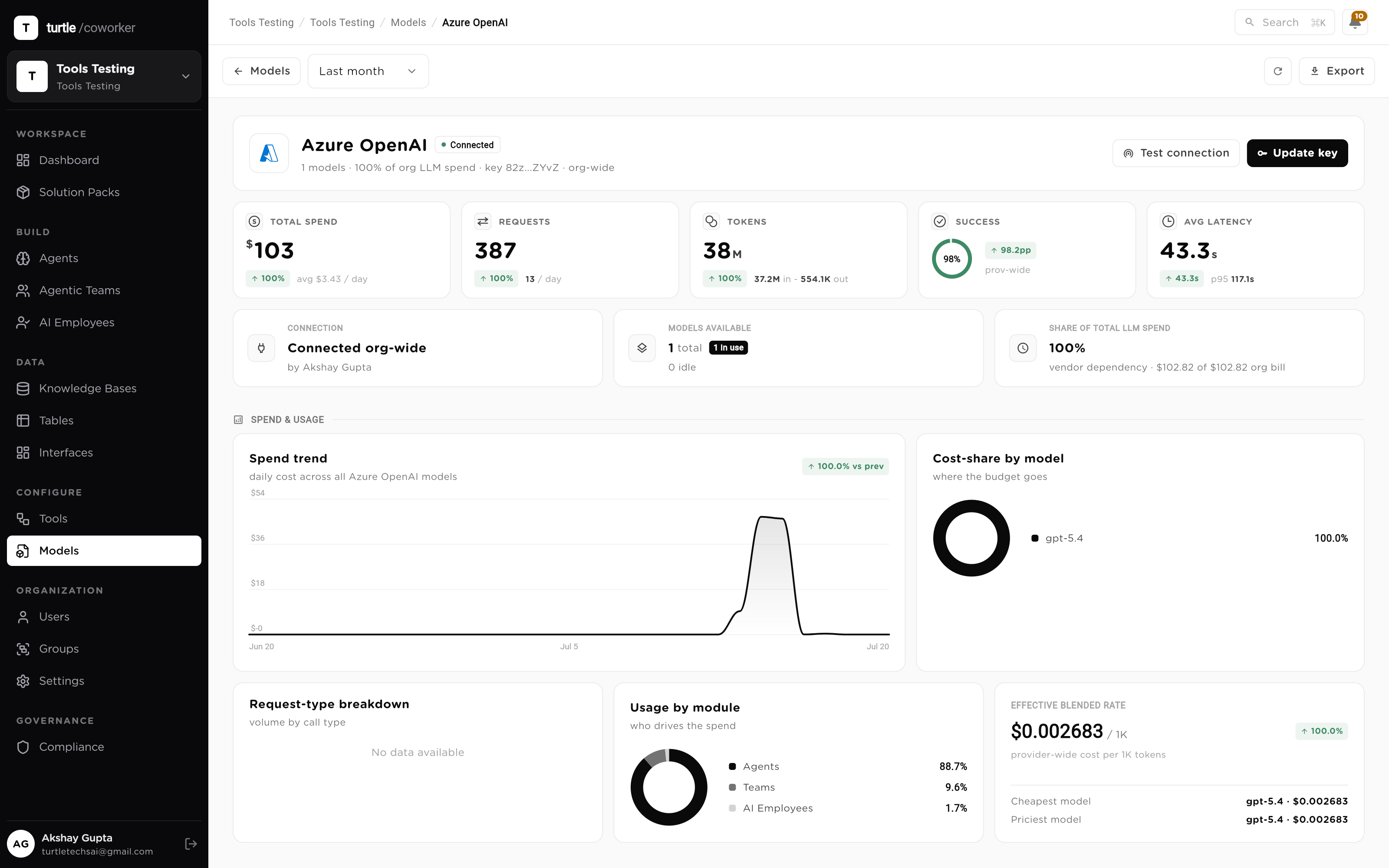Go to AI Employees page
This screenshot has width=1389, height=868.
pos(104,322)
